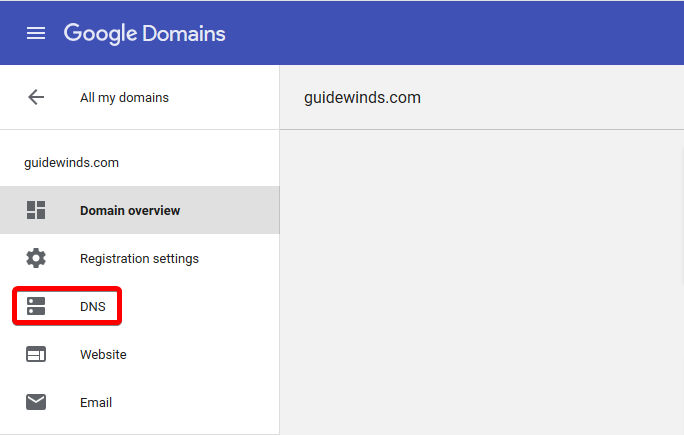
Task: Open the Website section
Action: coord(140,354)
